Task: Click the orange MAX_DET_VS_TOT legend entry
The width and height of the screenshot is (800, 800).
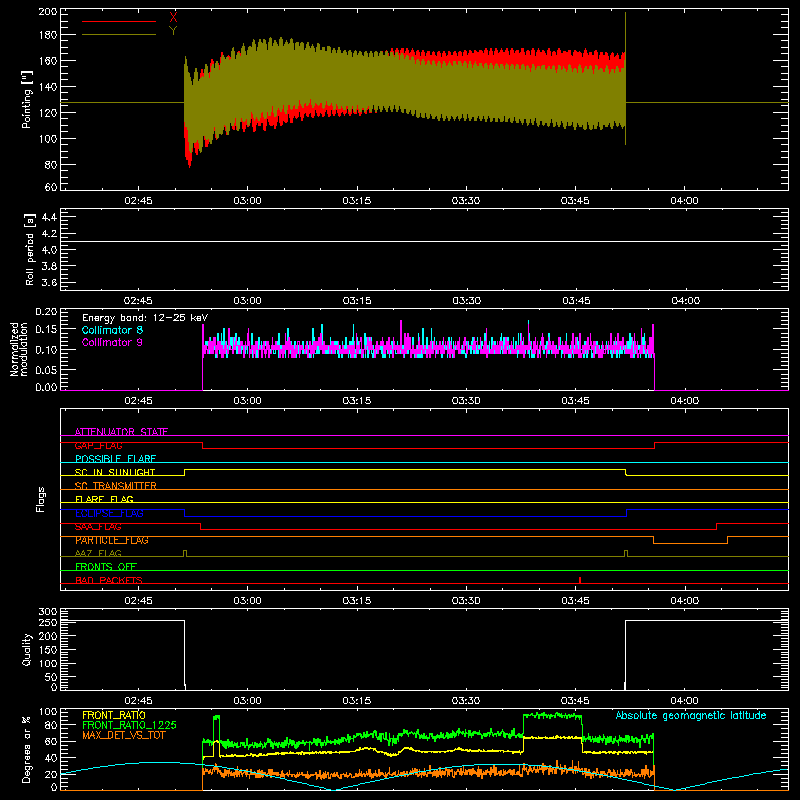Action: (124, 735)
